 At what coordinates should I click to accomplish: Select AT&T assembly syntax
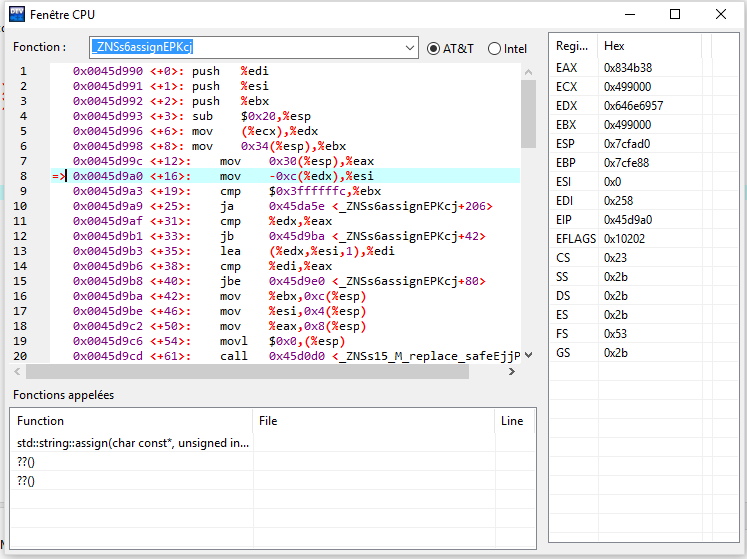433,48
